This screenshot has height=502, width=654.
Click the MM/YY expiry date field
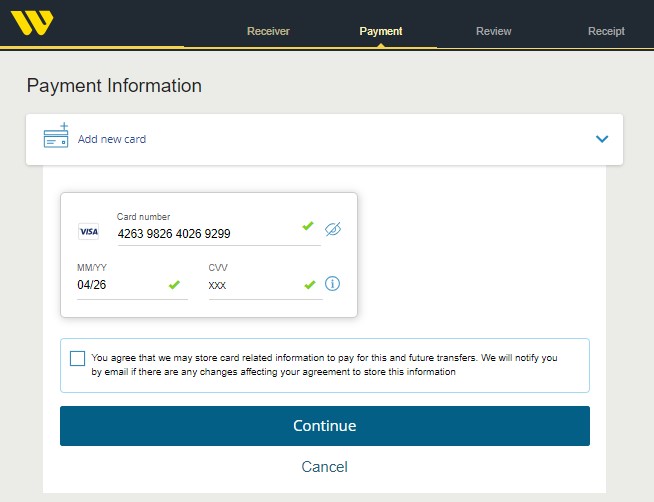tap(118, 285)
